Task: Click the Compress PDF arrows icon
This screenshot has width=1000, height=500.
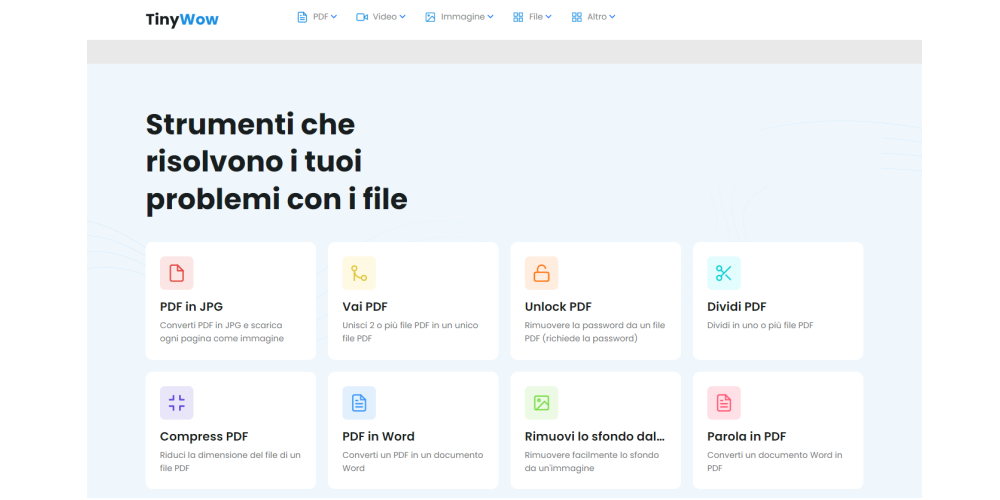Action: pos(176,403)
